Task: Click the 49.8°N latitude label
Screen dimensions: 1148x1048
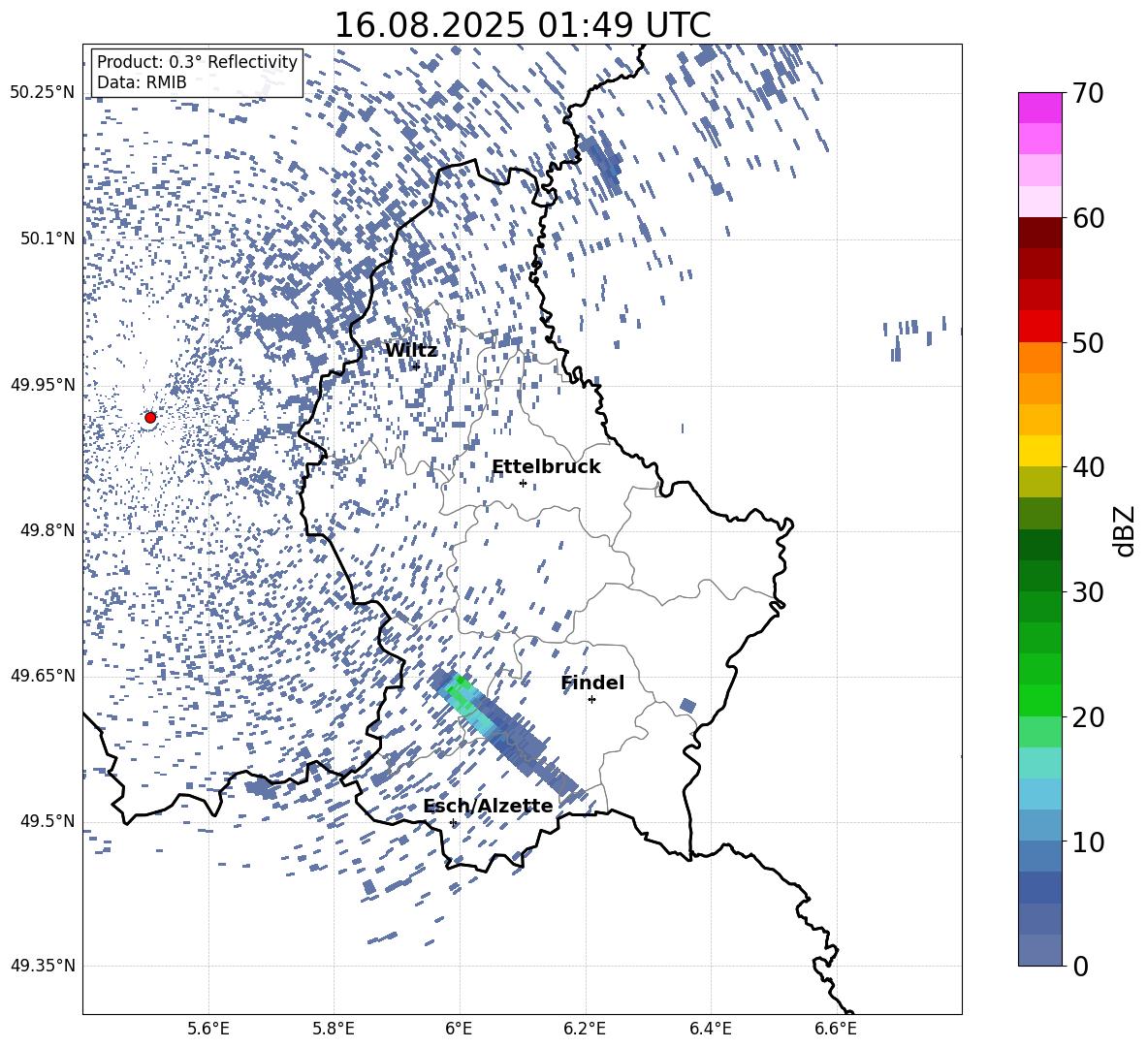Action: tap(47, 530)
